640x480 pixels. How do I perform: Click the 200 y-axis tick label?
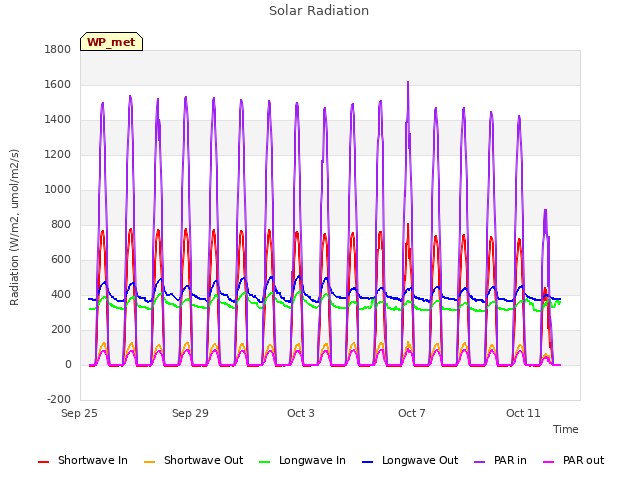pos(61,330)
